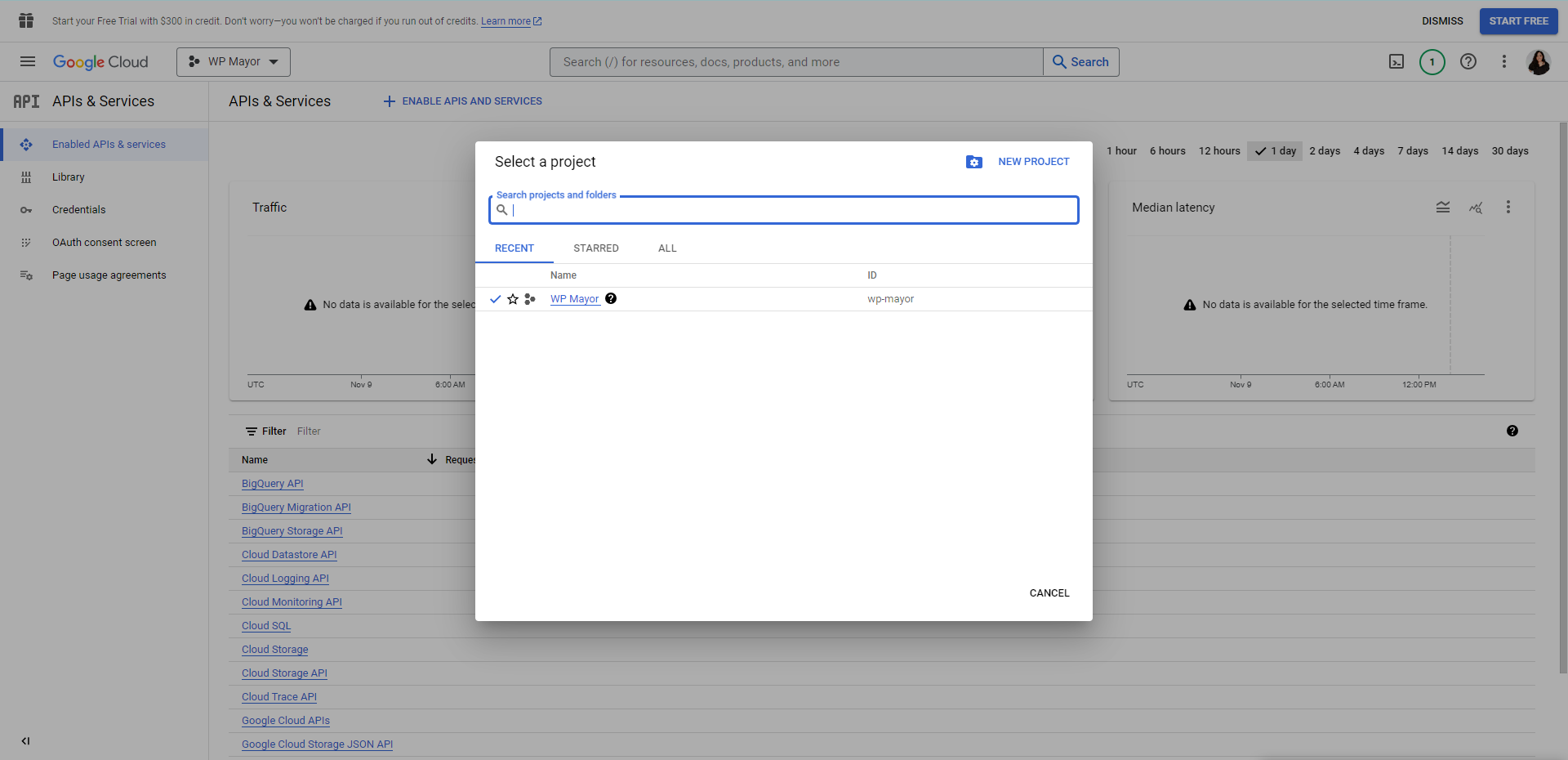1568x760 pixels.
Task: Click the page vertical scrollbar
Action: pos(1563,398)
